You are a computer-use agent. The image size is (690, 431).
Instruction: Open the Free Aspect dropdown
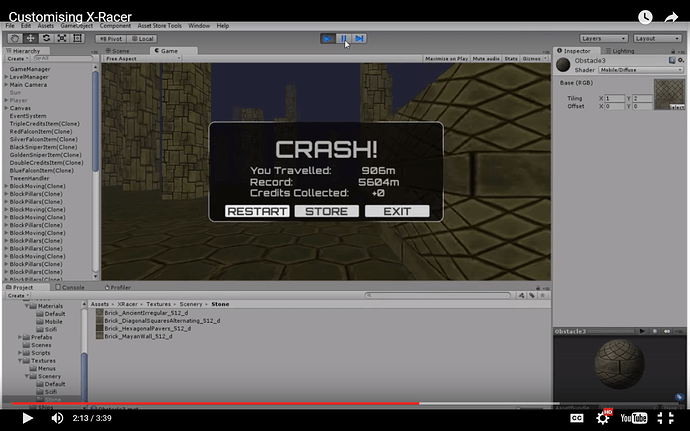(142, 59)
